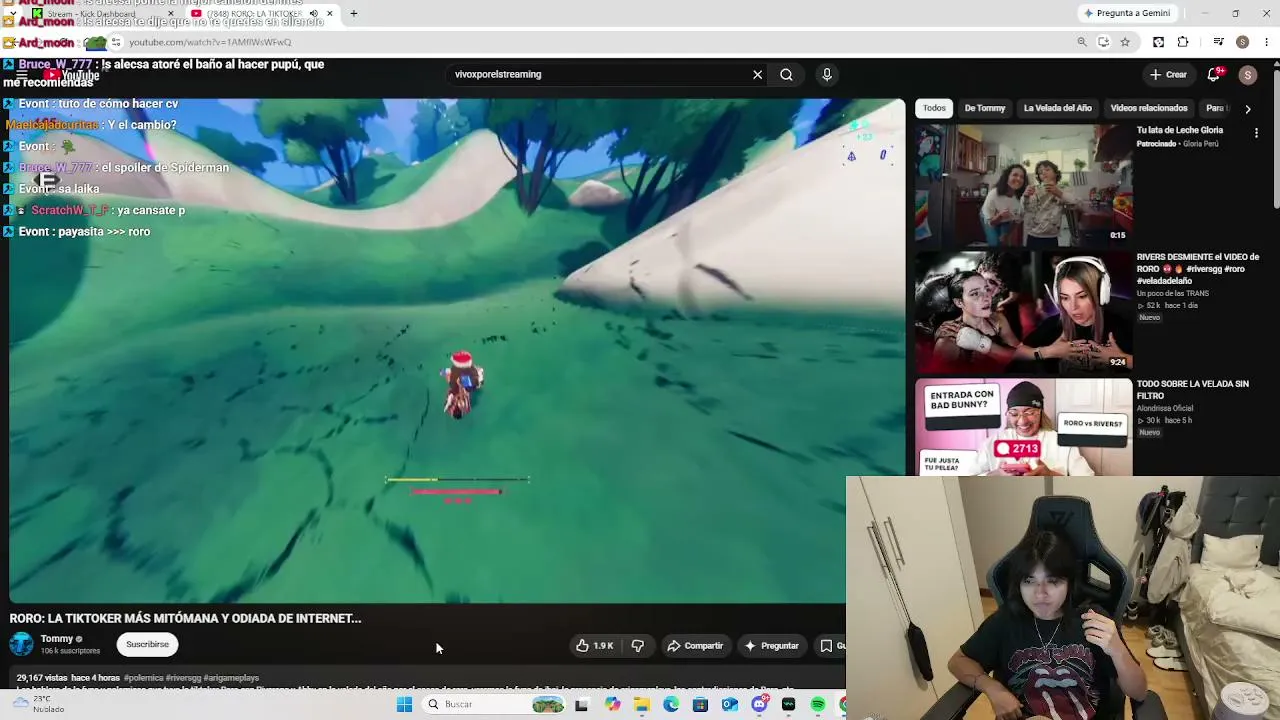This screenshot has height=720, width=1280.
Task: Click the video player to pause
Action: (x=456, y=350)
